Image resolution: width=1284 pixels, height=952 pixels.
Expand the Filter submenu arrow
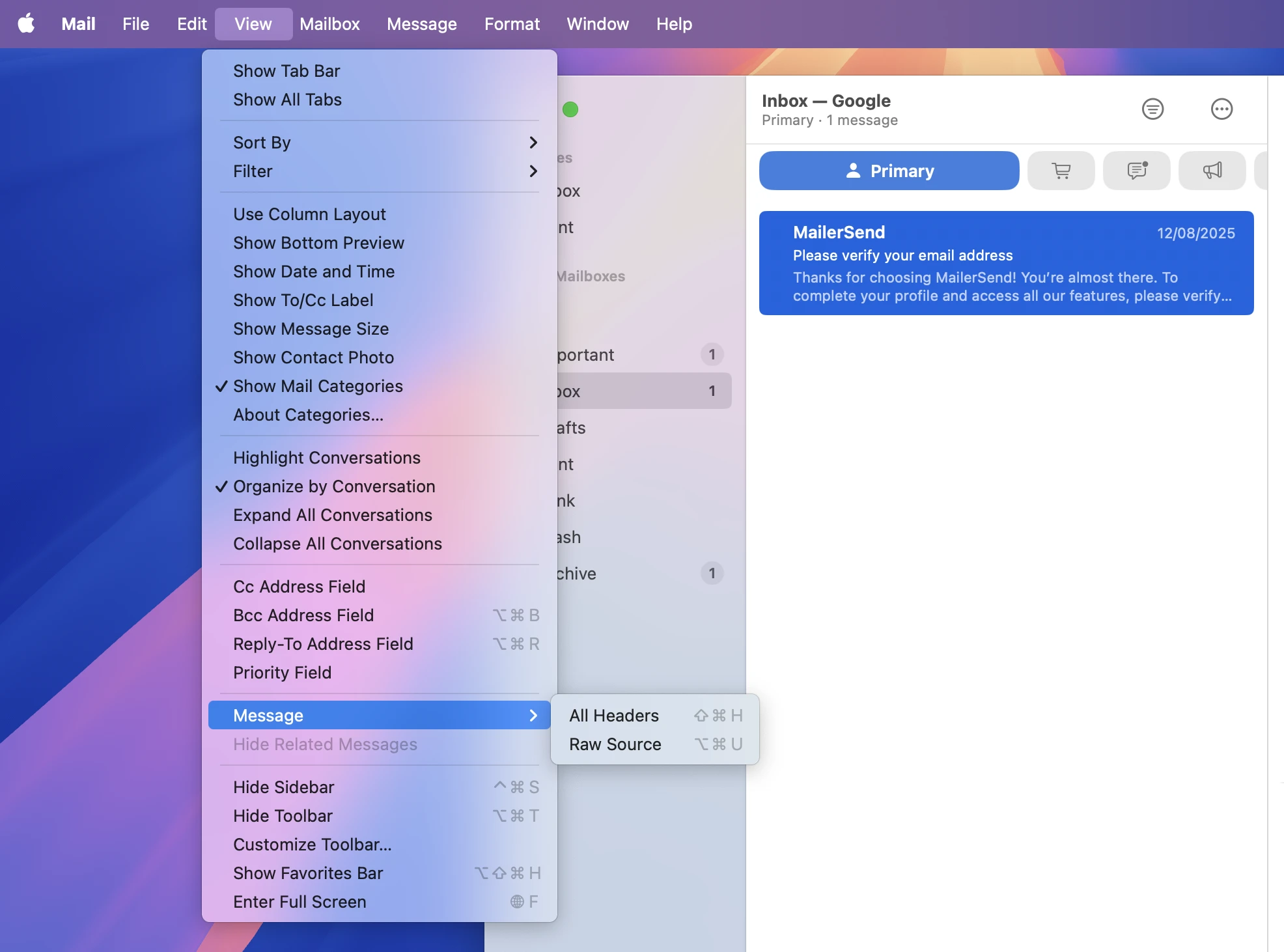click(x=533, y=171)
